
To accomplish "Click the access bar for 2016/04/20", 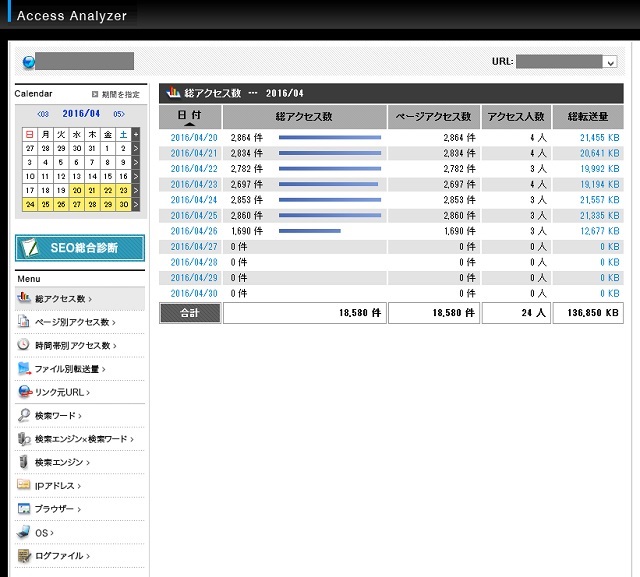I will click(x=330, y=138).
